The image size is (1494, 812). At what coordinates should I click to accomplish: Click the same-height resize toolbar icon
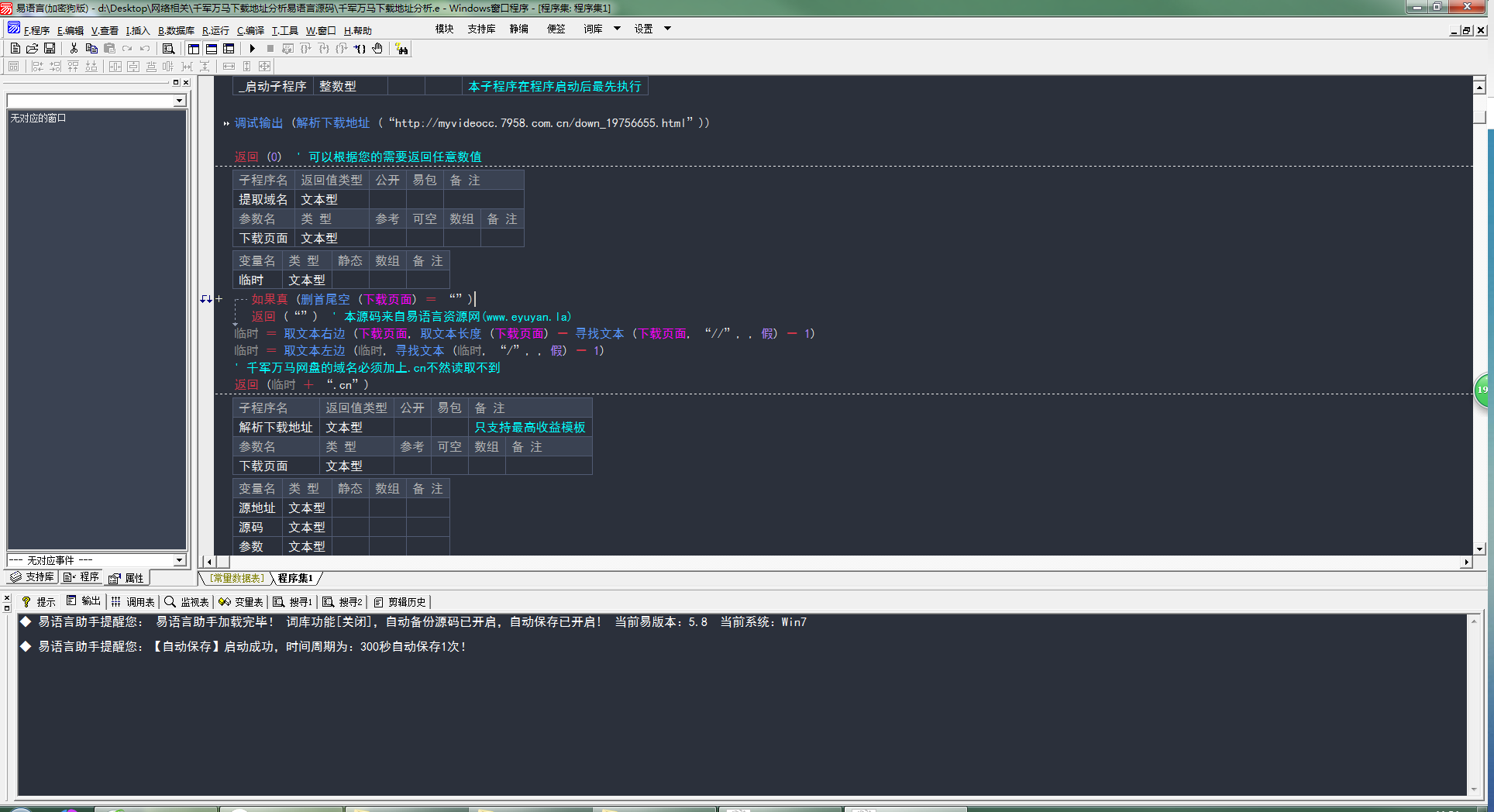coord(247,67)
